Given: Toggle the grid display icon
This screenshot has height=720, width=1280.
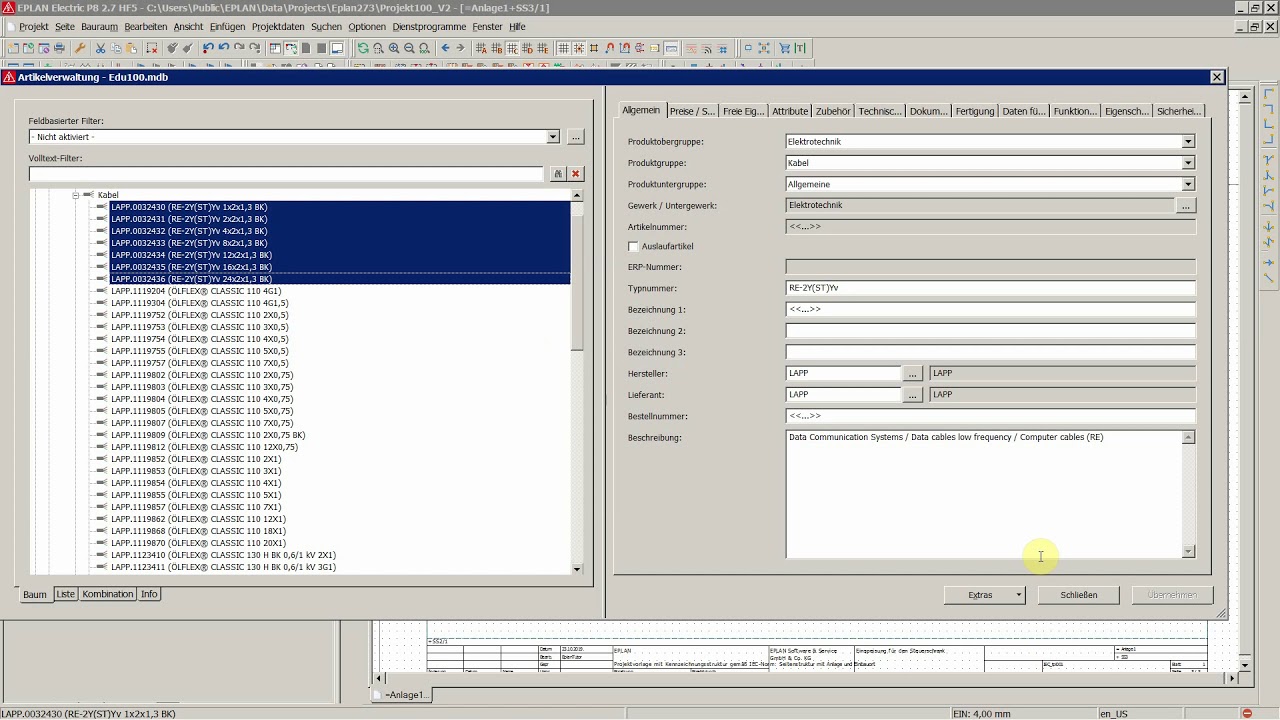Looking at the screenshot, I should point(564,48).
